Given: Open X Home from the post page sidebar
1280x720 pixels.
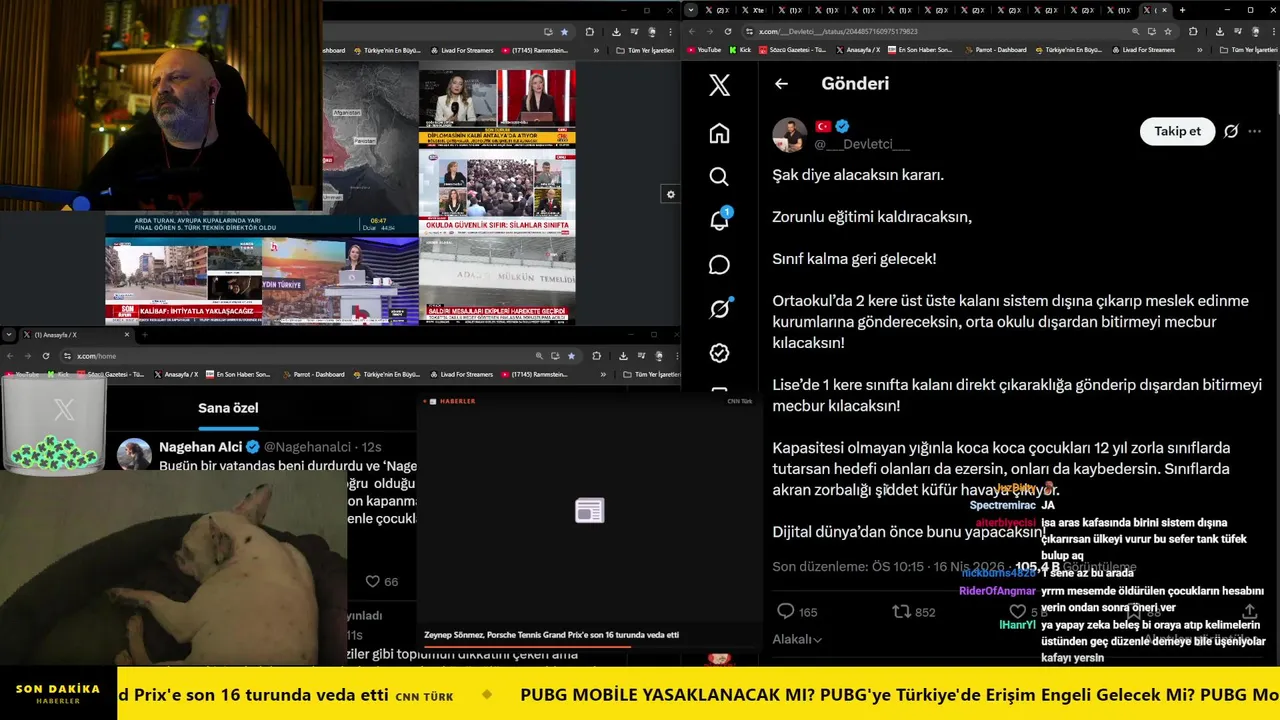Looking at the screenshot, I should pyautogui.click(x=719, y=133).
